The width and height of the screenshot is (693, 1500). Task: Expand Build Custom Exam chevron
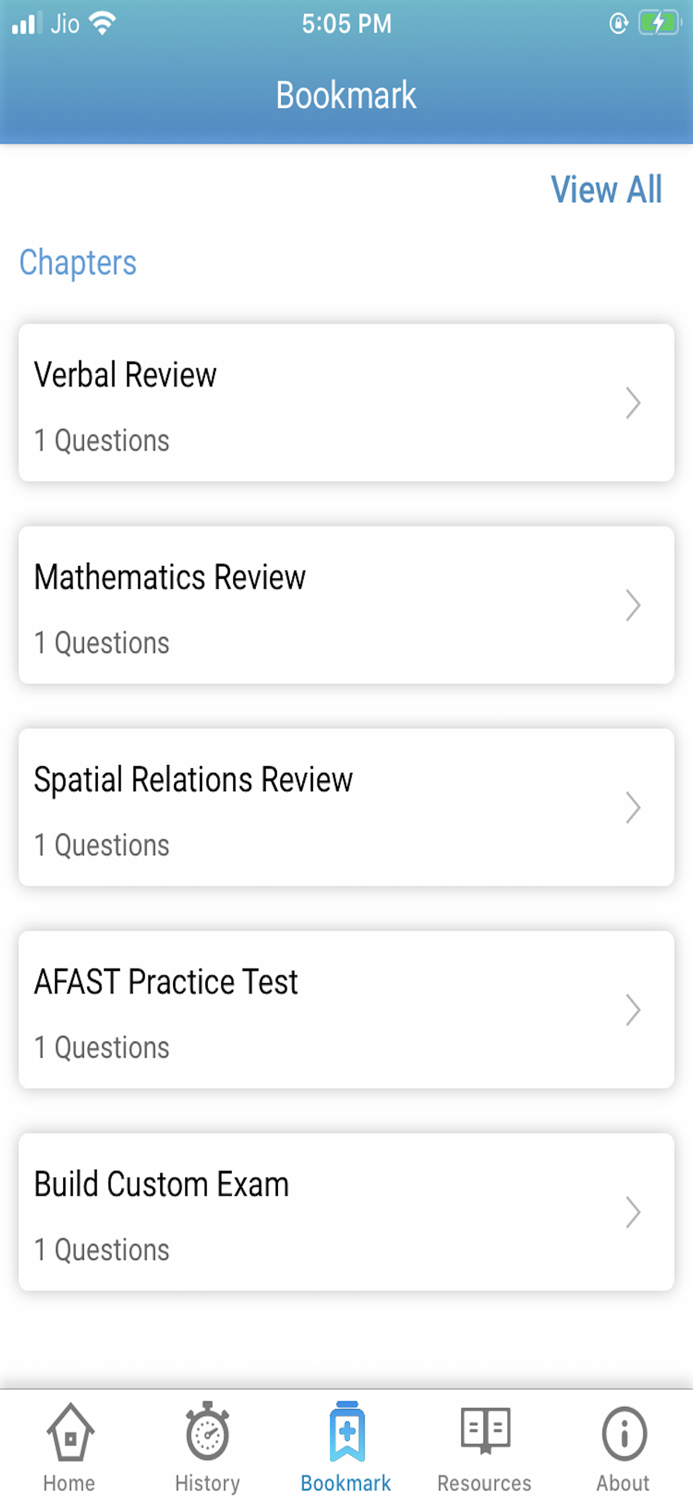click(632, 1212)
